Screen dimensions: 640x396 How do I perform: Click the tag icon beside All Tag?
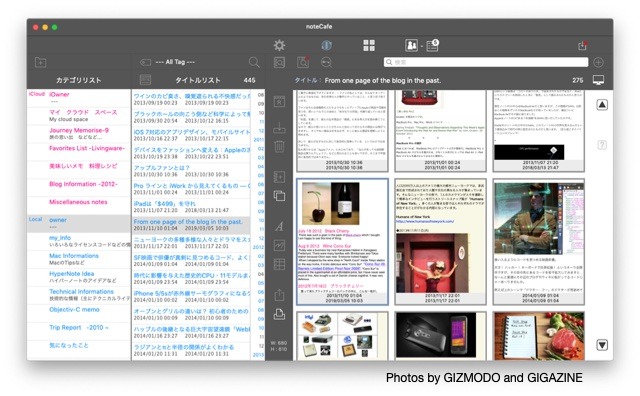(x=145, y=62)
